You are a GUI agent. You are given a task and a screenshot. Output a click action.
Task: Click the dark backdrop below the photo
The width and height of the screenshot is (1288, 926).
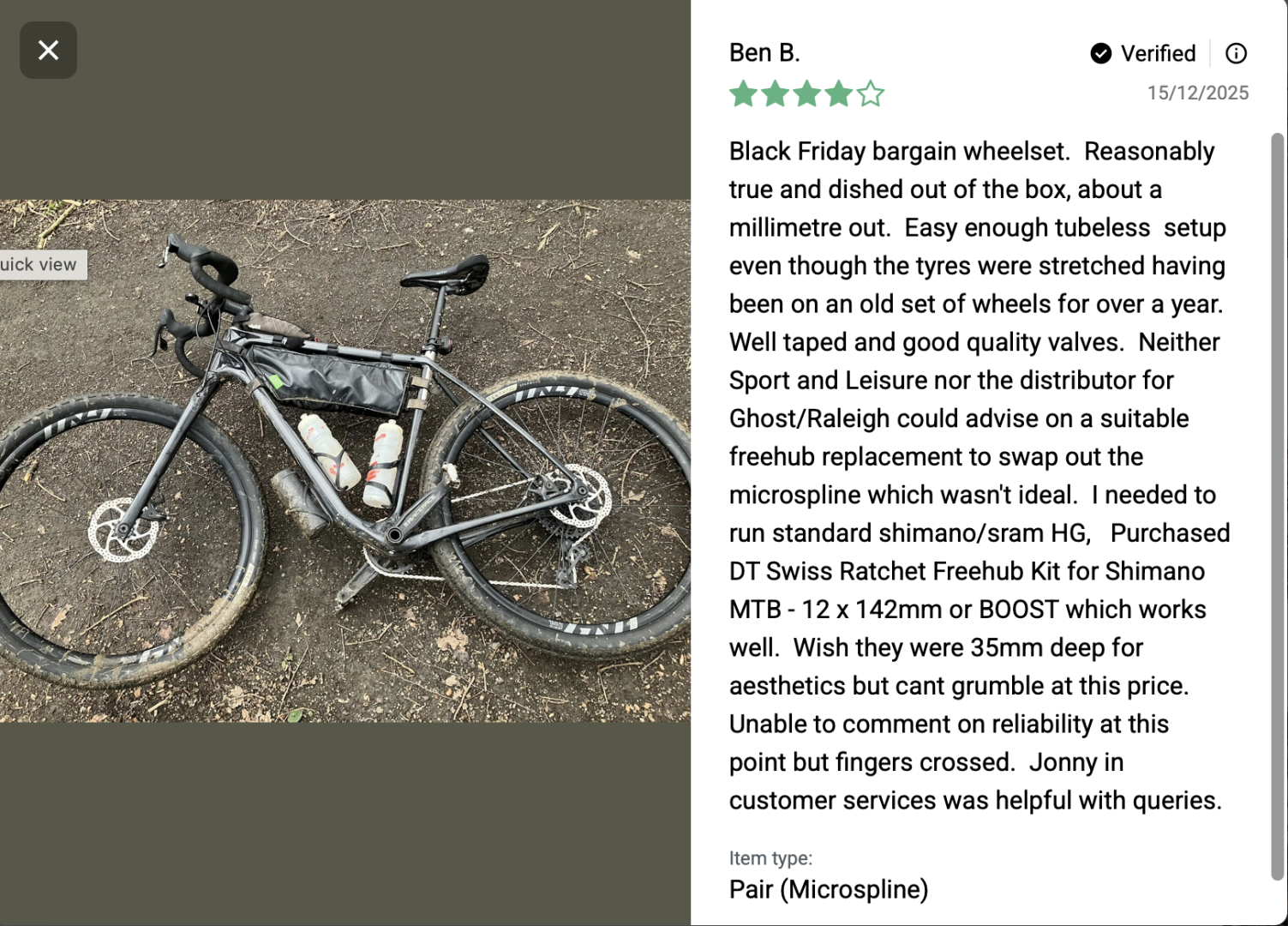coord(343,823)
